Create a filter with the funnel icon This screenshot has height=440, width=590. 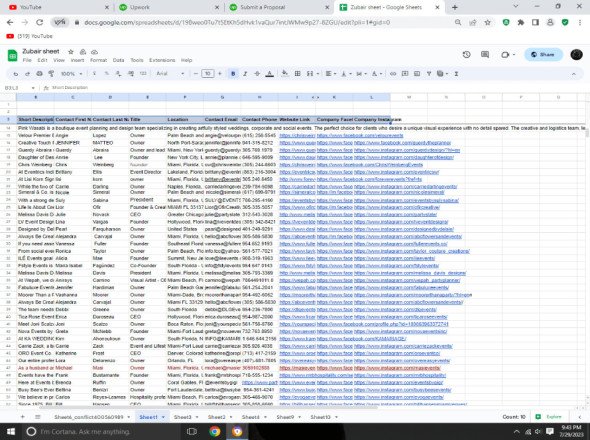429,74
